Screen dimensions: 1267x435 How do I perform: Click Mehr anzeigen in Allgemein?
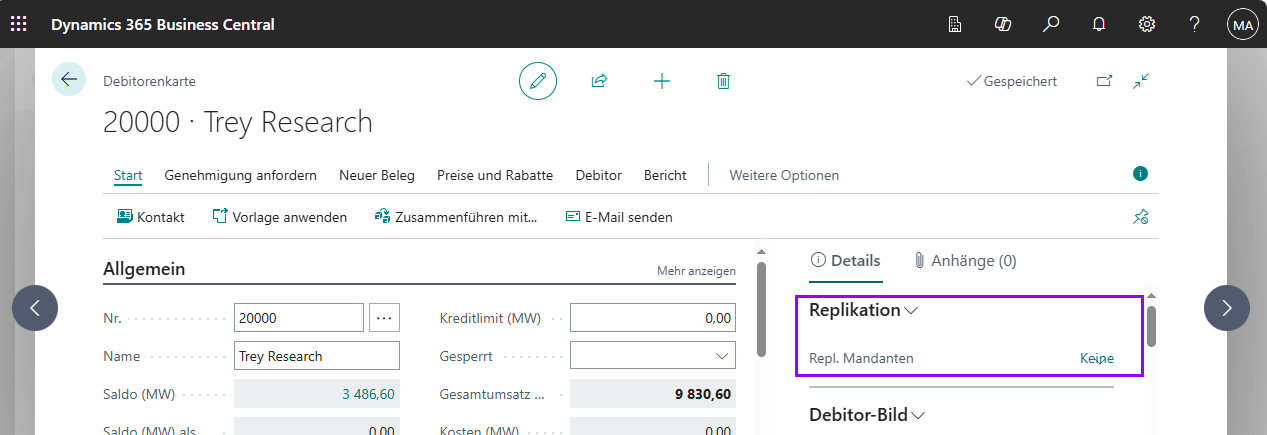click(696, 271)
